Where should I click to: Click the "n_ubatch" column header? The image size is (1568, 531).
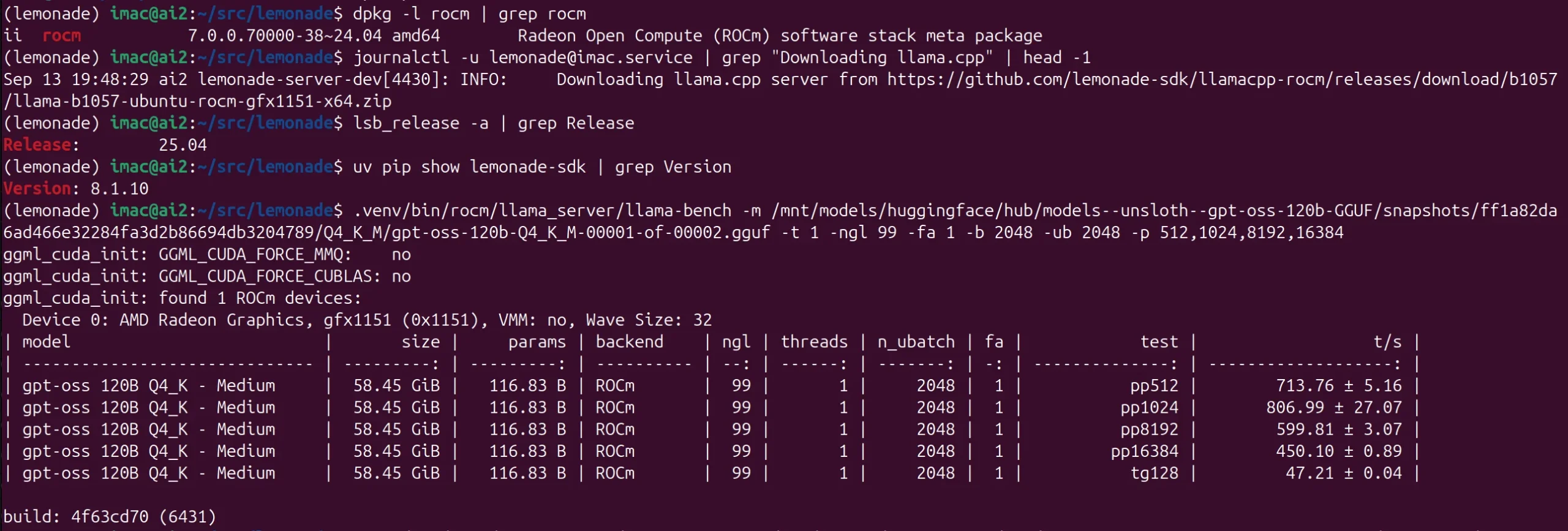(x=916, y=342)
